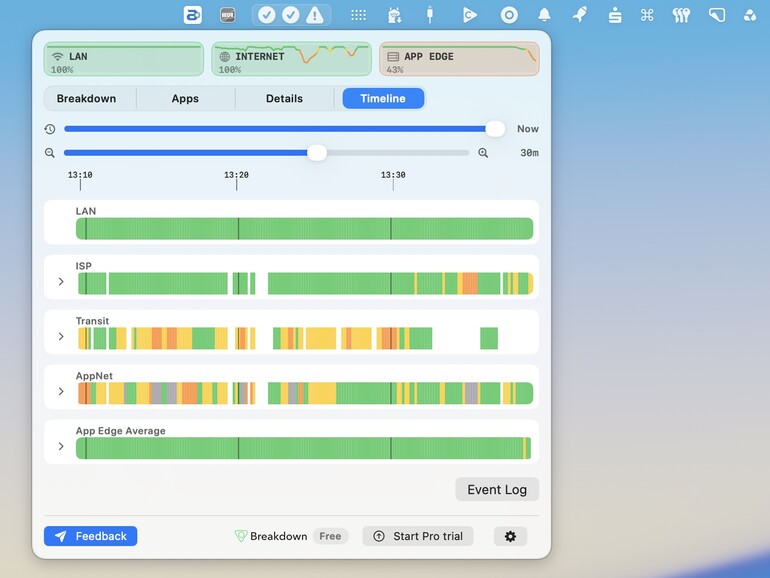Expand the Transit timeline row
This screenshot has height=578, width=770.
(61, 336)
